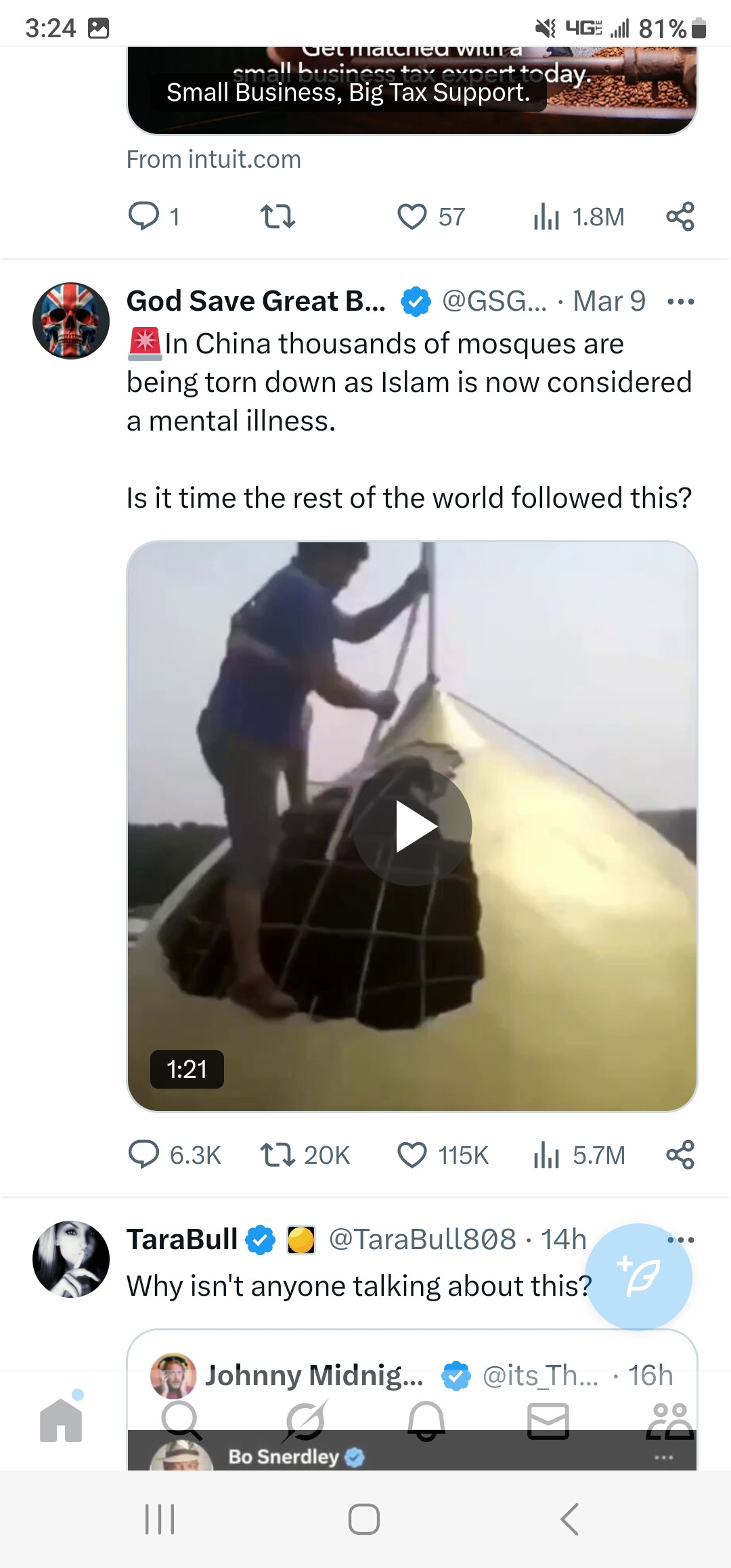Image resolution: width=731 pixels, height=1568 pixels.
Task: Share the God Save Great Britain post
Action: coord(680,1155)
